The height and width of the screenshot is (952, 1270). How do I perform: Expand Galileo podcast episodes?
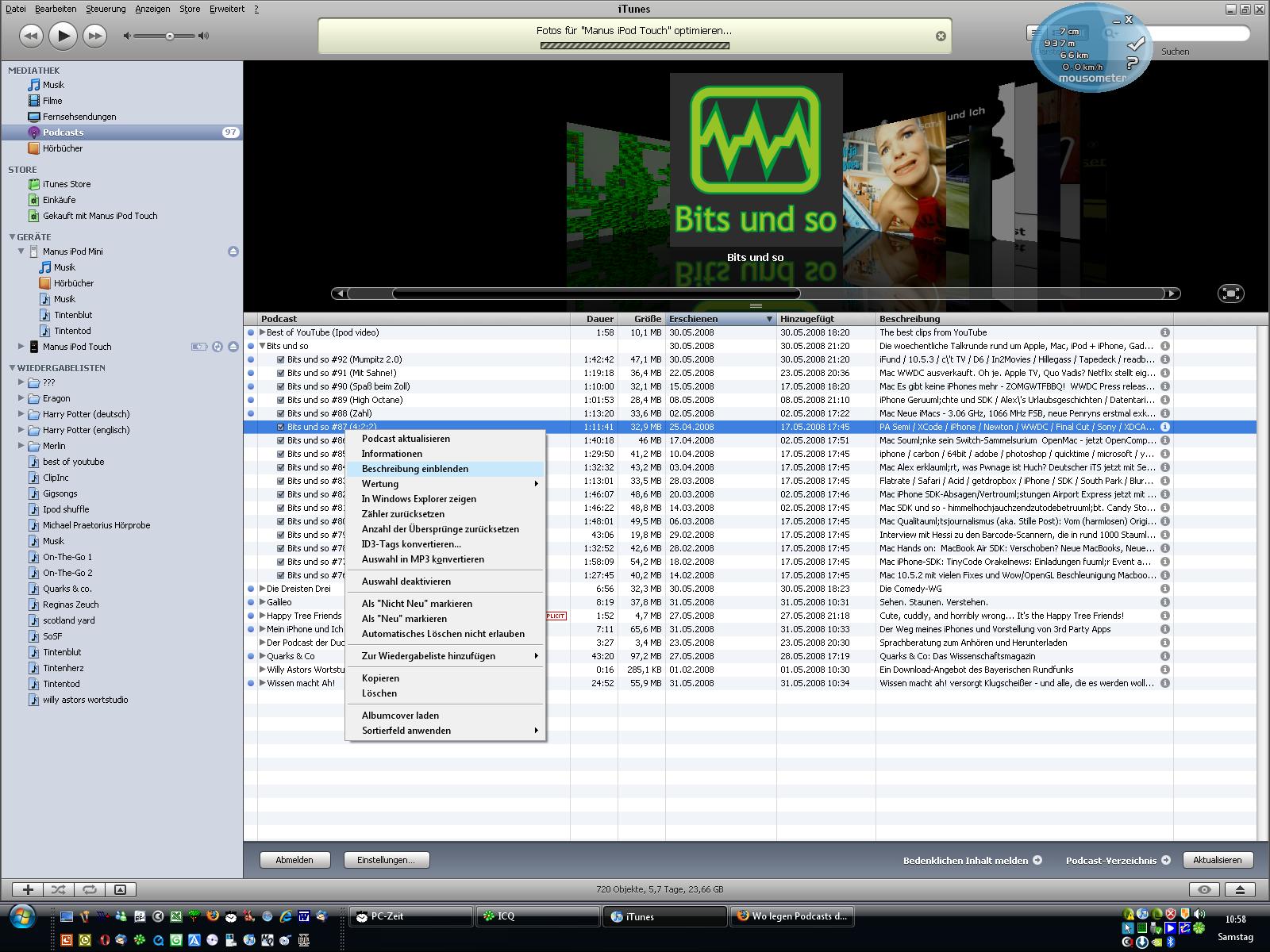(262, 602)
